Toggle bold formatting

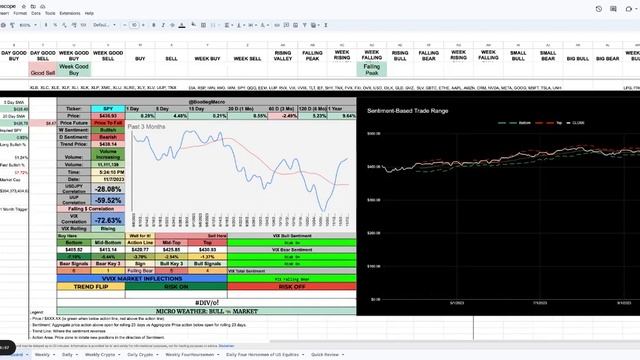pos(153,25)
